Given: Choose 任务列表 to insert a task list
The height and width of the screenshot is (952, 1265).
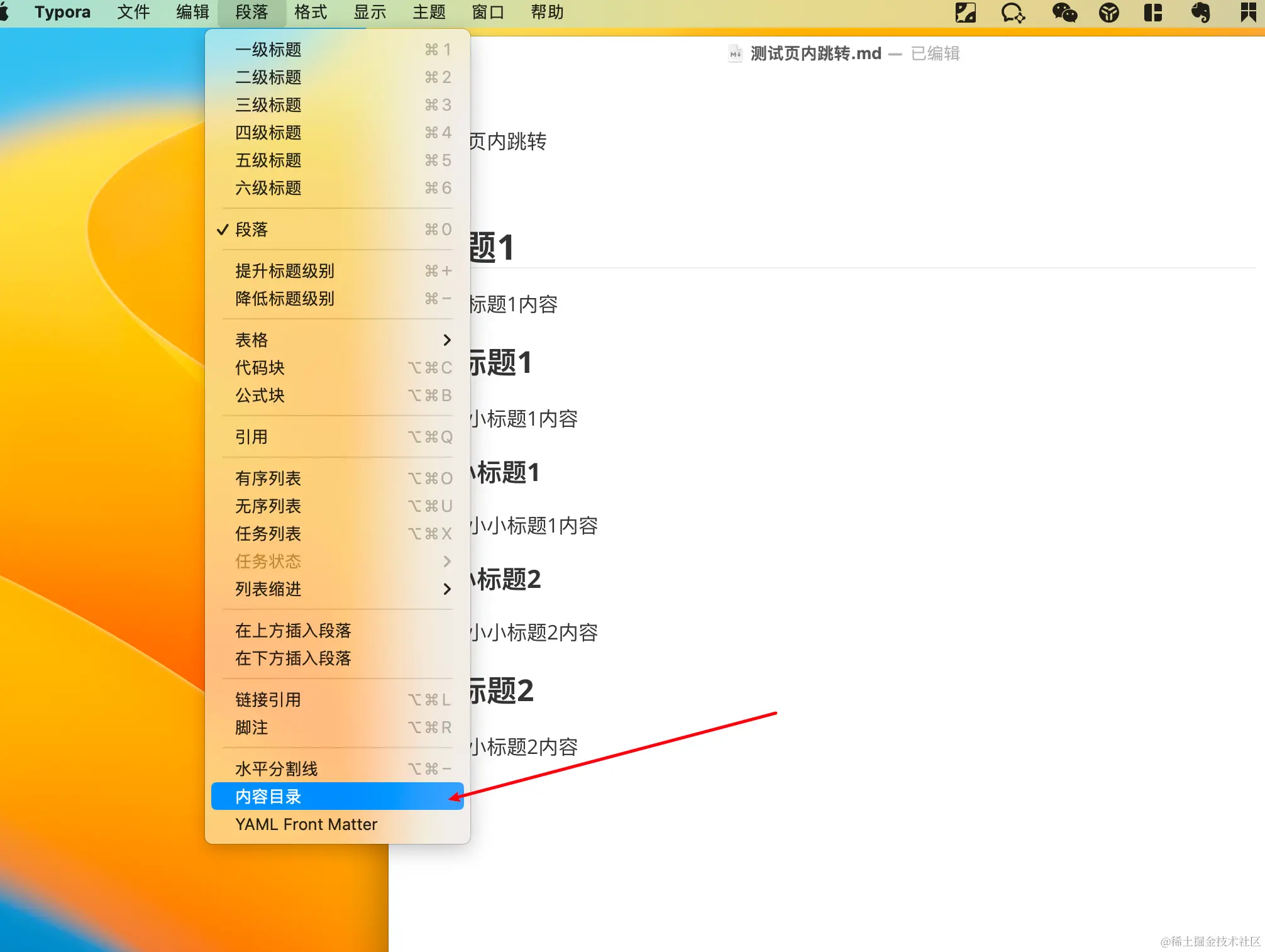Looking at the screenshot, I should [268, 534].
